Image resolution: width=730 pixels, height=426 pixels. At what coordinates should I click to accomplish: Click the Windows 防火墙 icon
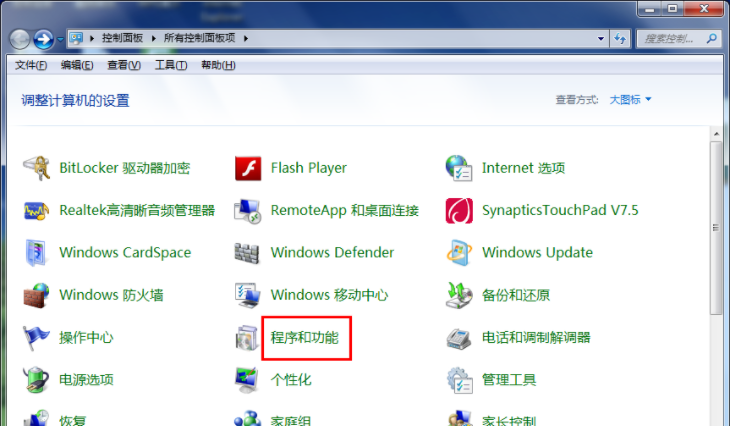point(36,295)
